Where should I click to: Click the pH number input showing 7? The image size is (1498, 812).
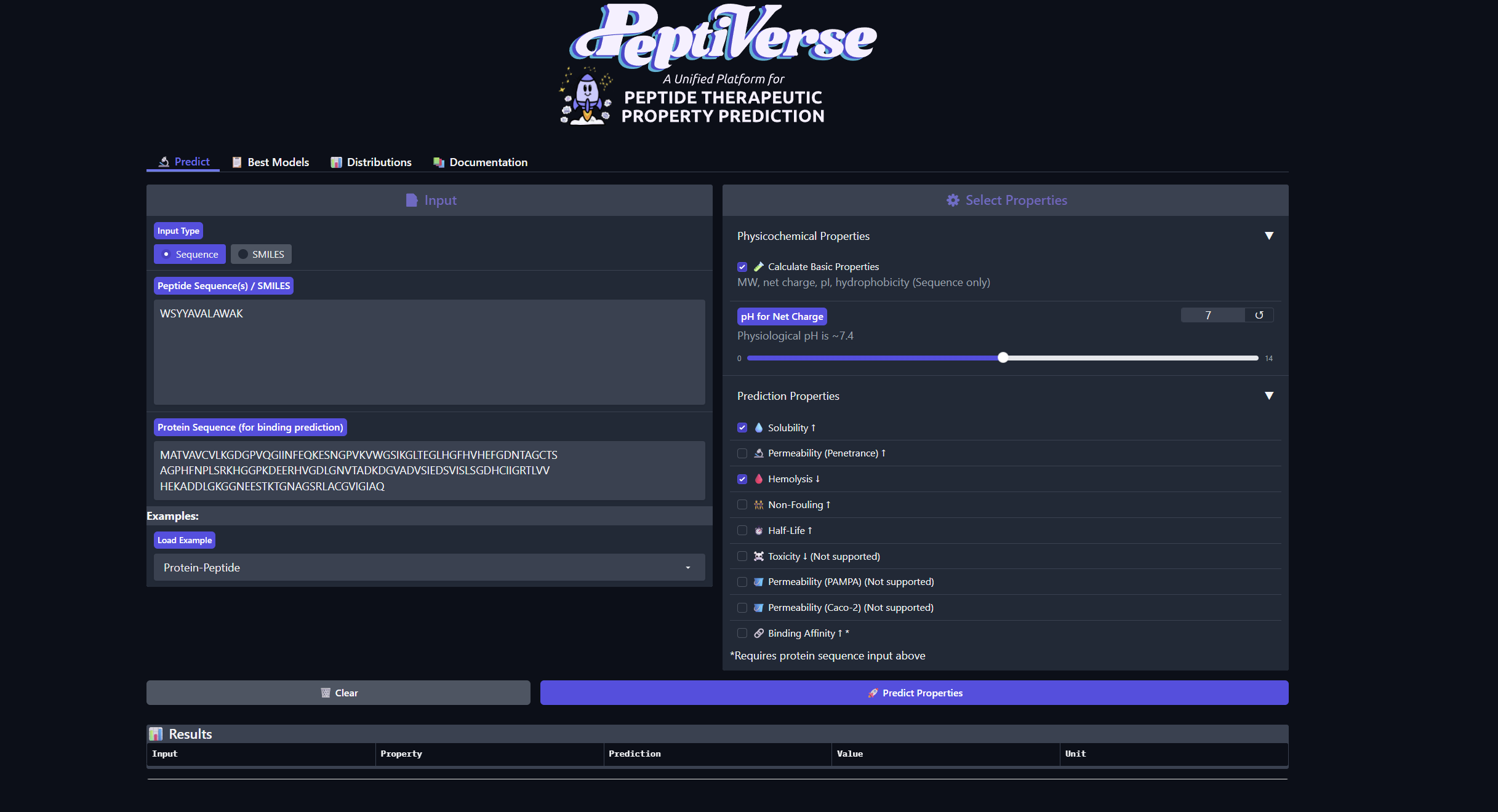click(x=1213, y=315)
